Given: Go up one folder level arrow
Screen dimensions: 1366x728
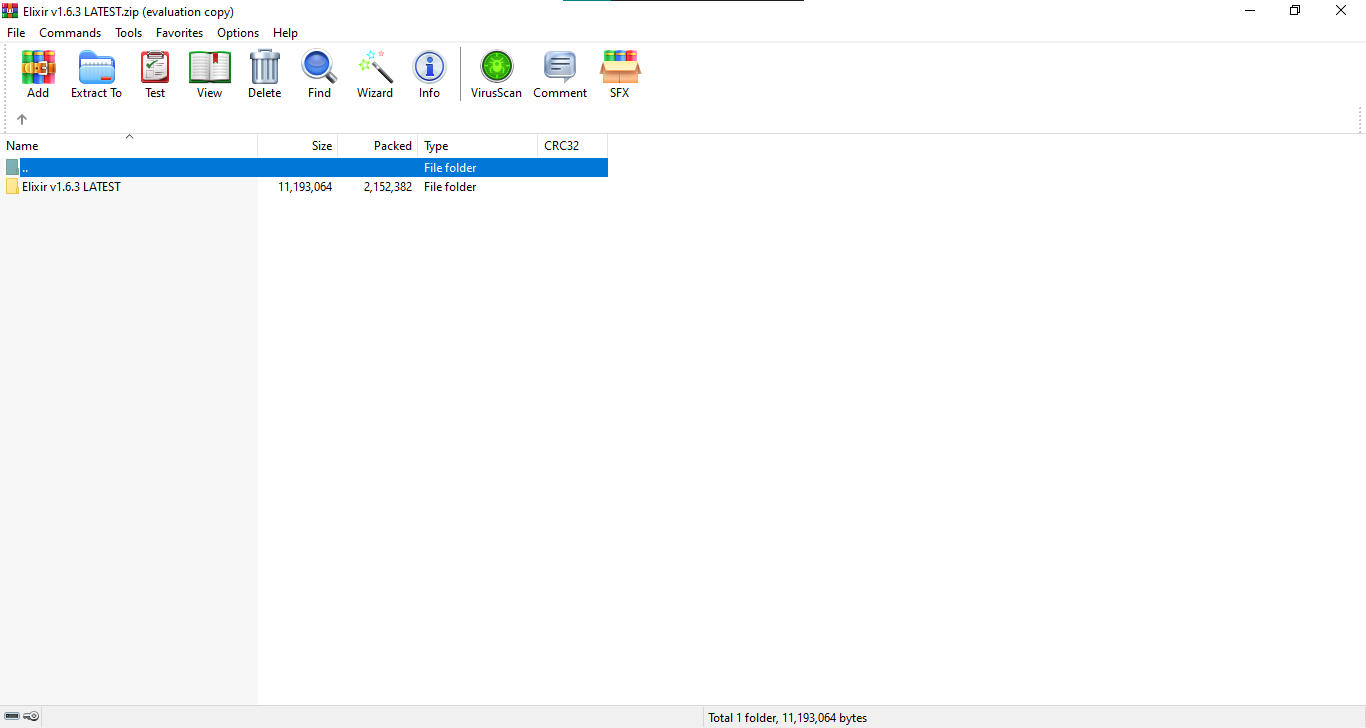Looking at the screenshot, I should 22,119.
